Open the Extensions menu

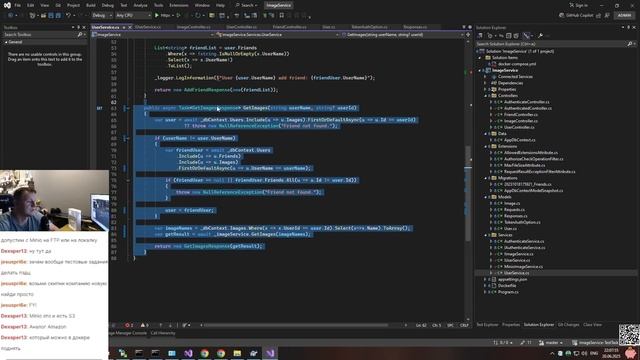179,5
